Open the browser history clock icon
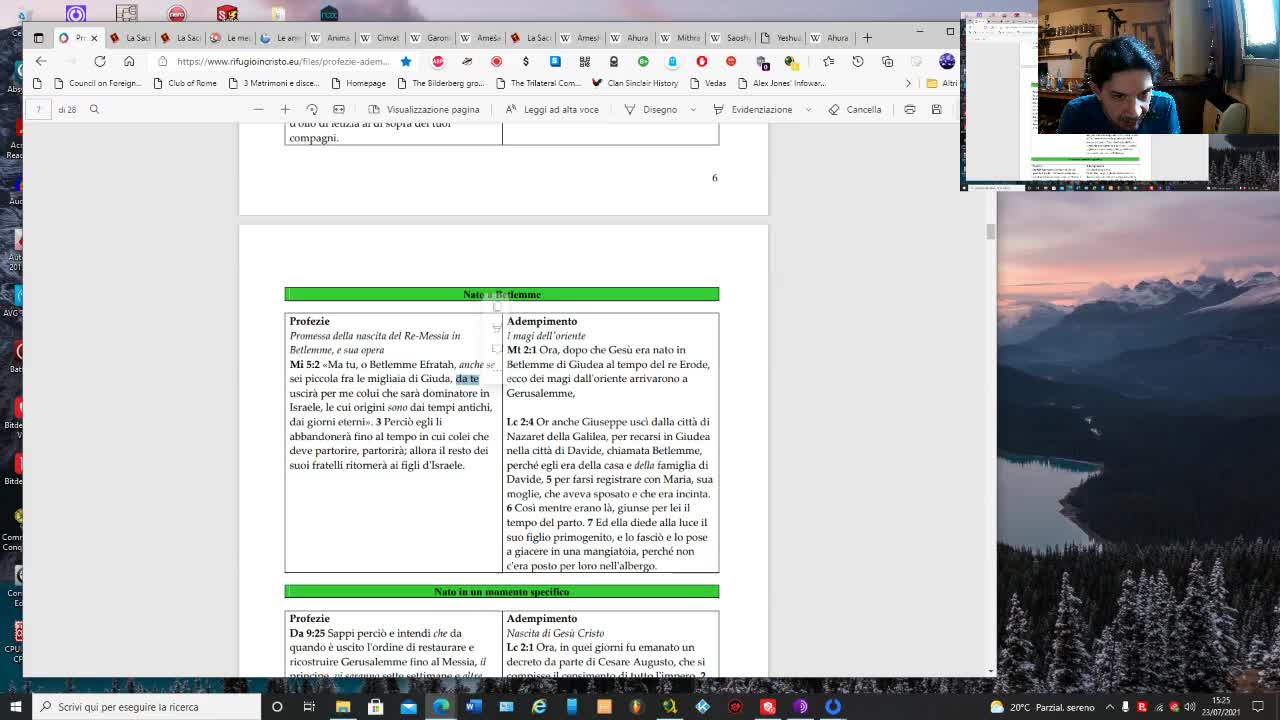Viewport: 1280px width, 720px height. point(858,61)
